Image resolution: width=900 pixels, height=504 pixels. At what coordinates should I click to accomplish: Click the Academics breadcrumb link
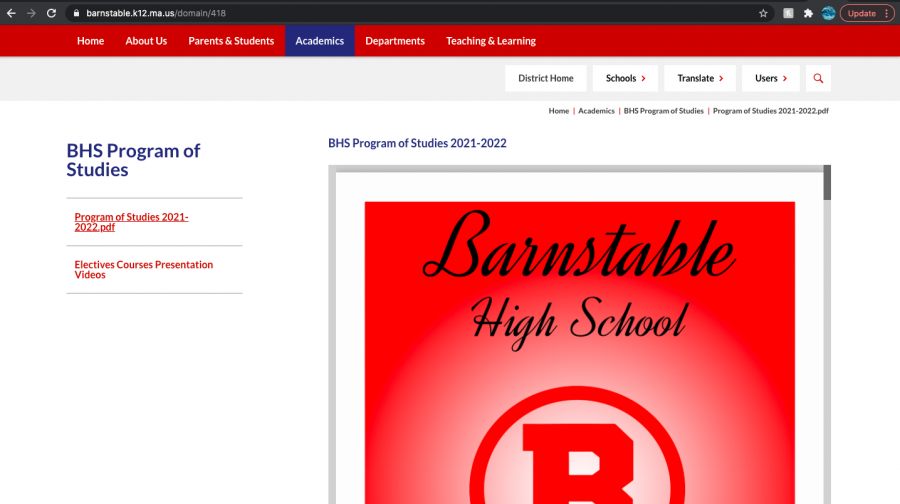click(x=596, y=111)
